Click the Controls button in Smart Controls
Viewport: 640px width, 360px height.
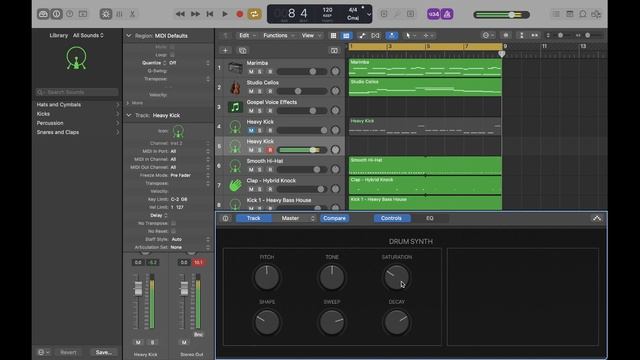tap(391, 218)
